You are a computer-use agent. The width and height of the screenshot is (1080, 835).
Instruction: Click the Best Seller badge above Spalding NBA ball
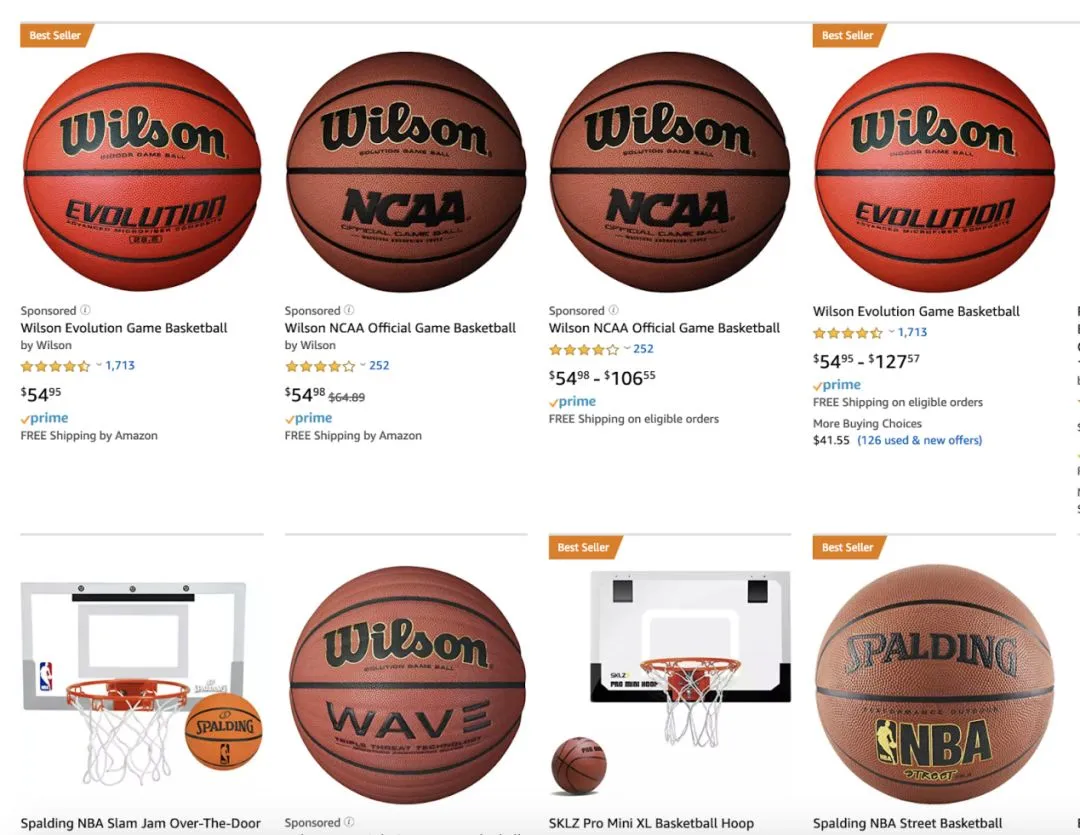(848, 547)
